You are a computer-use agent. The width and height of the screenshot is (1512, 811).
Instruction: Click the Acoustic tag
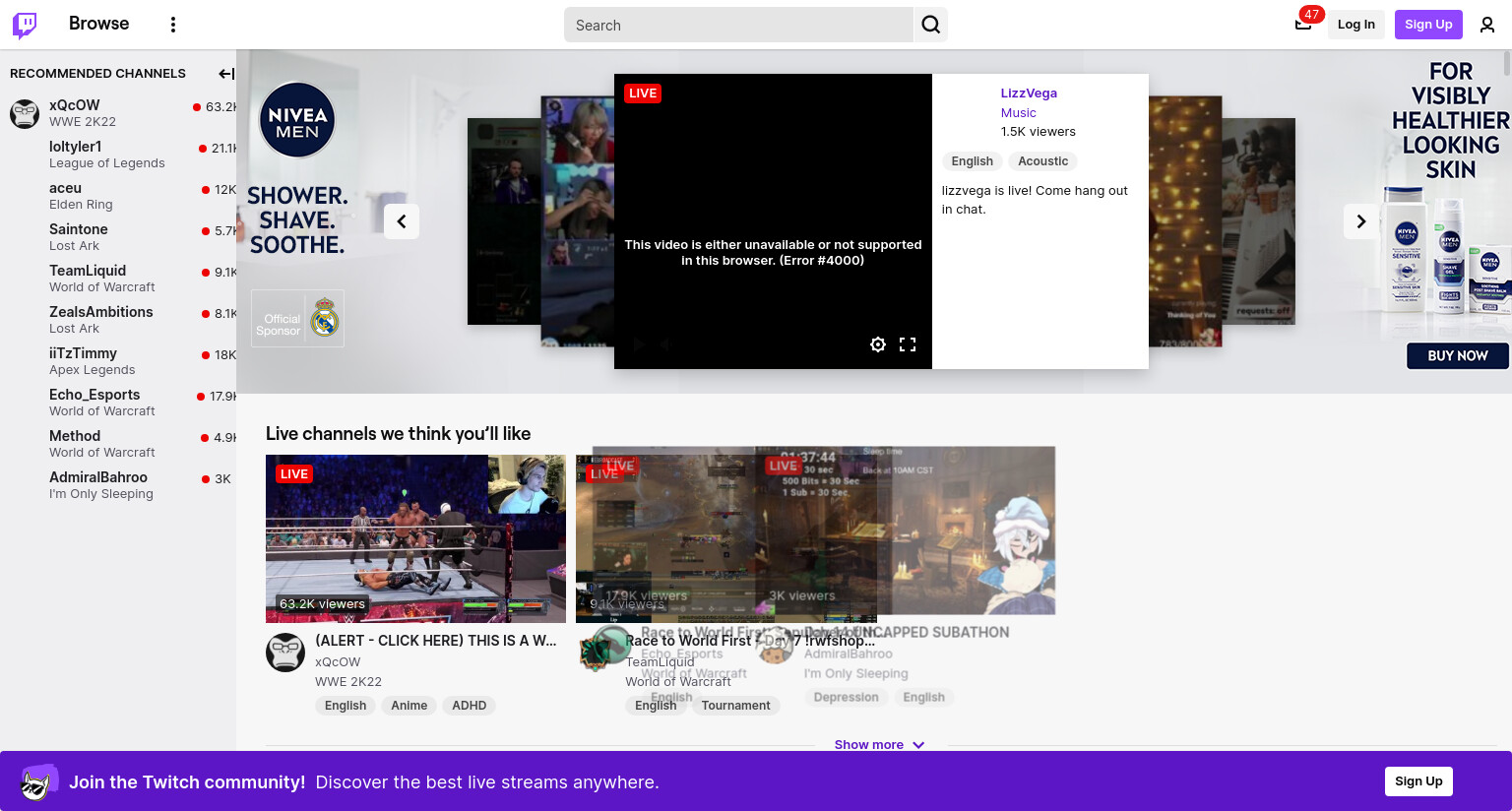[x=1042, y=161]
